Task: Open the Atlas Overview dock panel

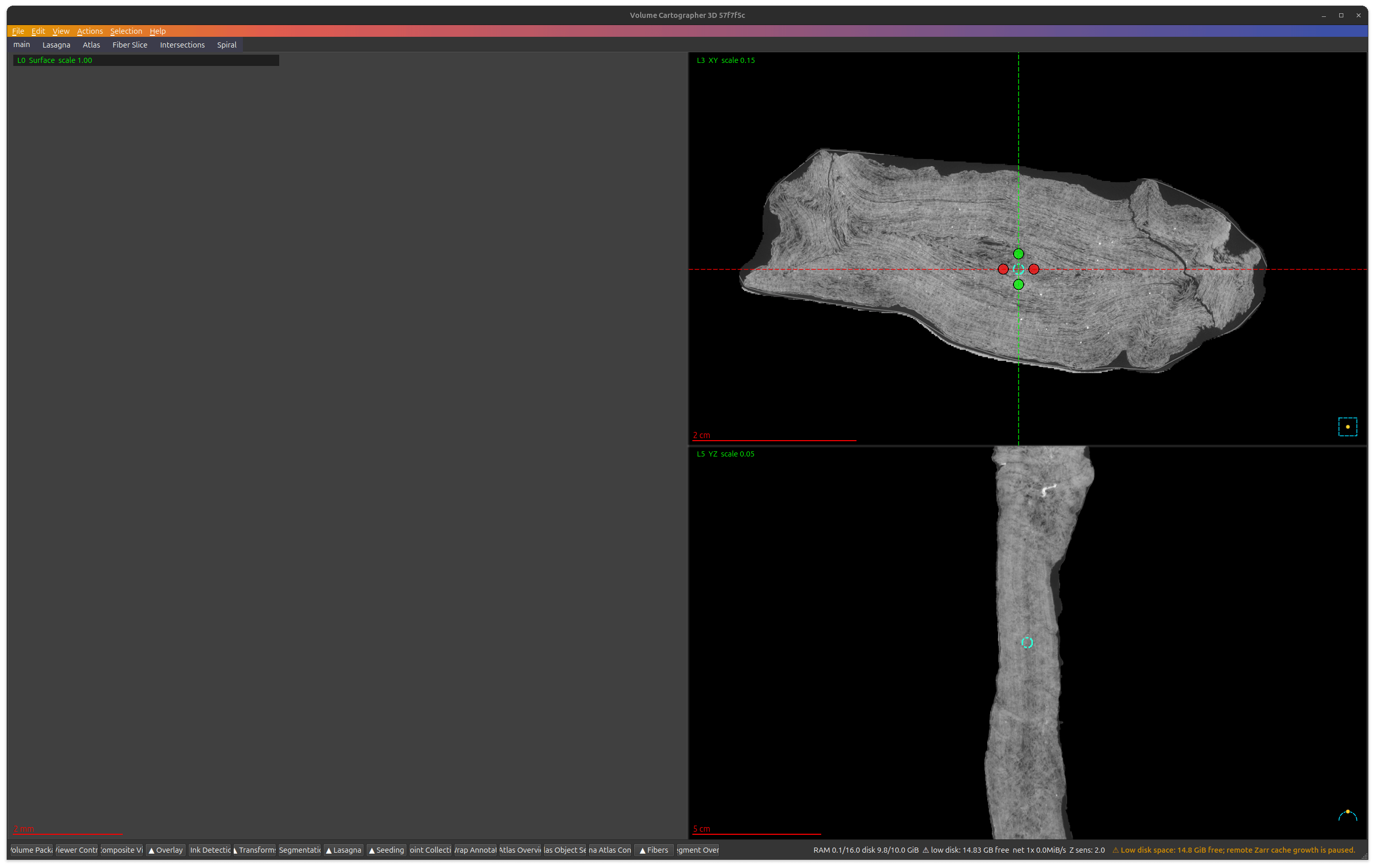Action: [x=520, y=850]
